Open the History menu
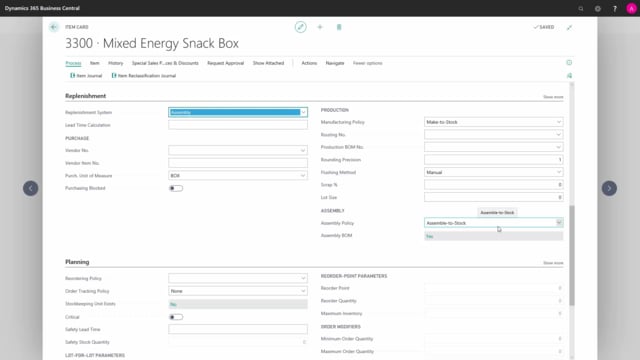The image size is (640, 360). (x=116, y=63)
